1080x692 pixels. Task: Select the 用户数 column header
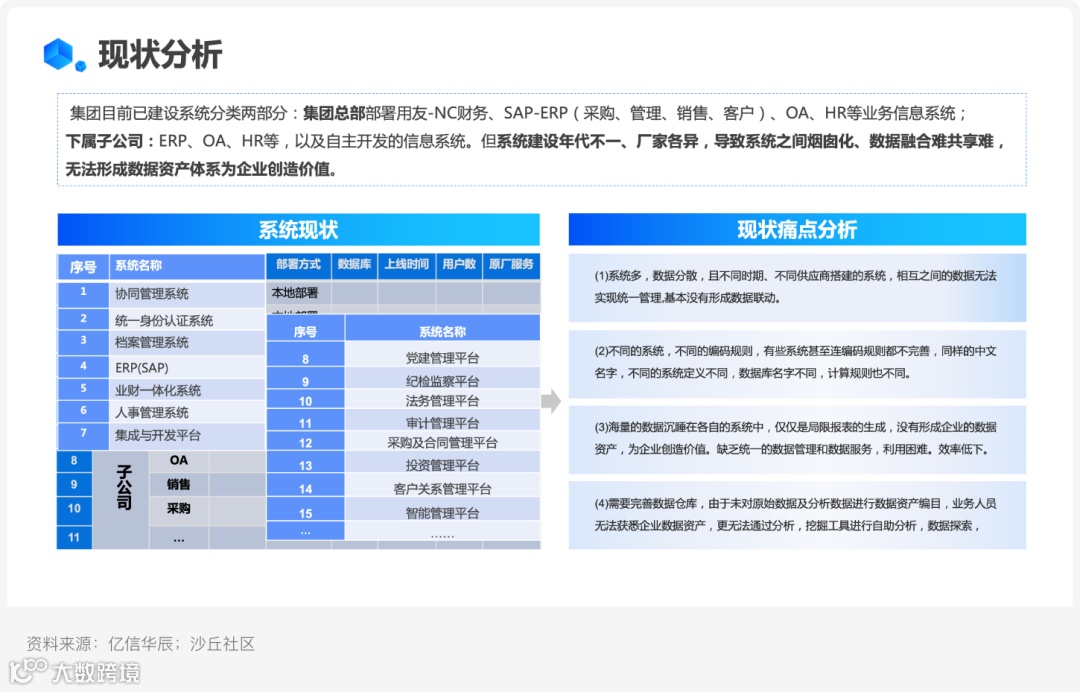[459, 265]
